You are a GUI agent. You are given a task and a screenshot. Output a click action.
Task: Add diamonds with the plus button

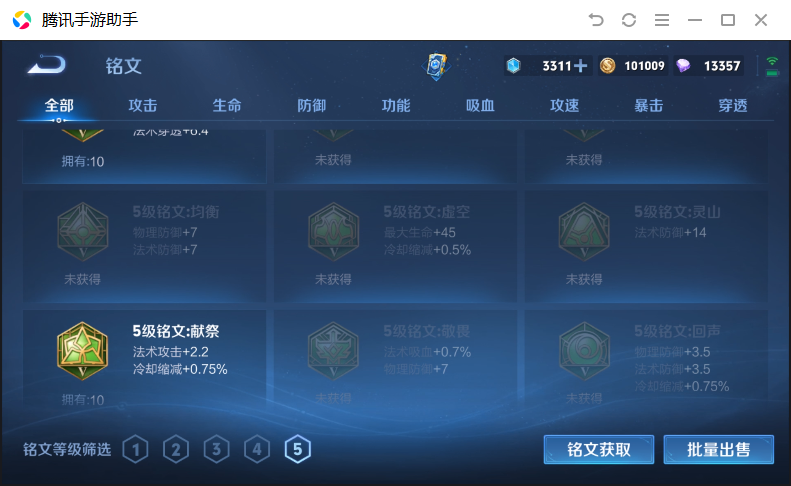(581, 66)
